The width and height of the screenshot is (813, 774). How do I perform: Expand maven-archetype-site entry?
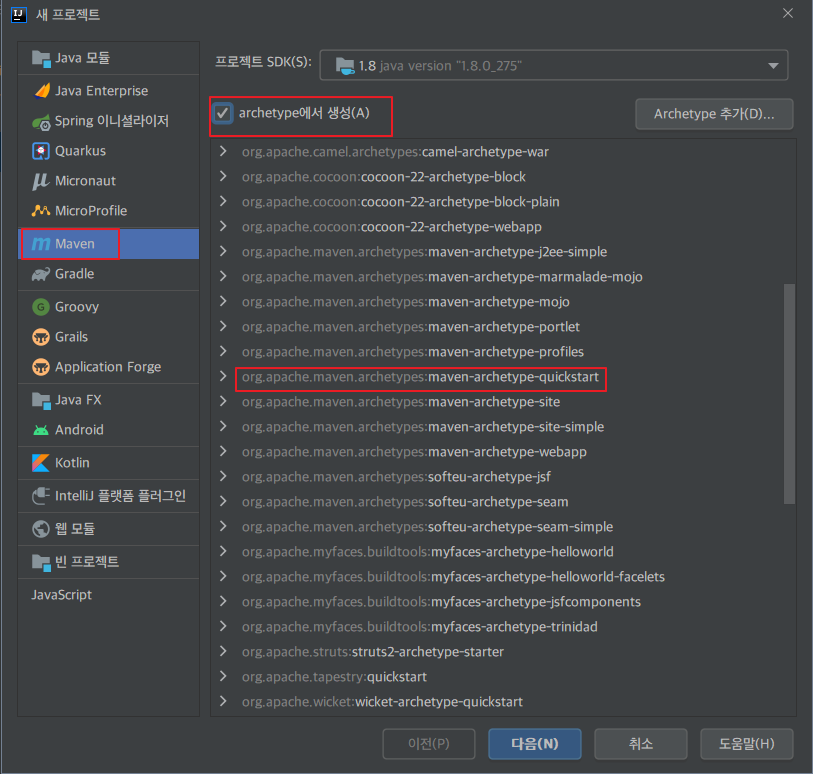pyautogui.click(x=223, y=401)
